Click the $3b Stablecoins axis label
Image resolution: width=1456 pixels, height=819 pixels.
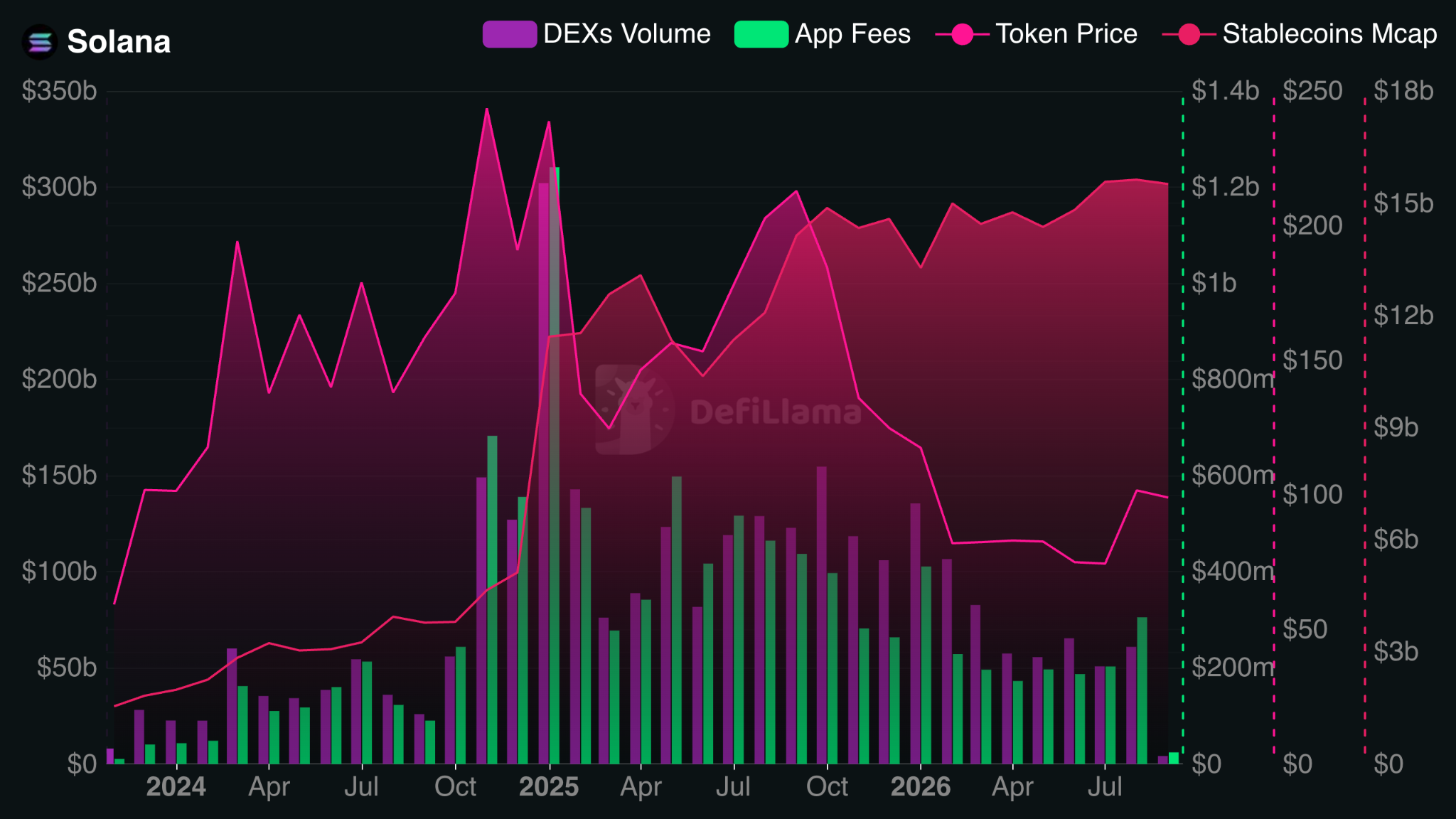[1396, 652]
